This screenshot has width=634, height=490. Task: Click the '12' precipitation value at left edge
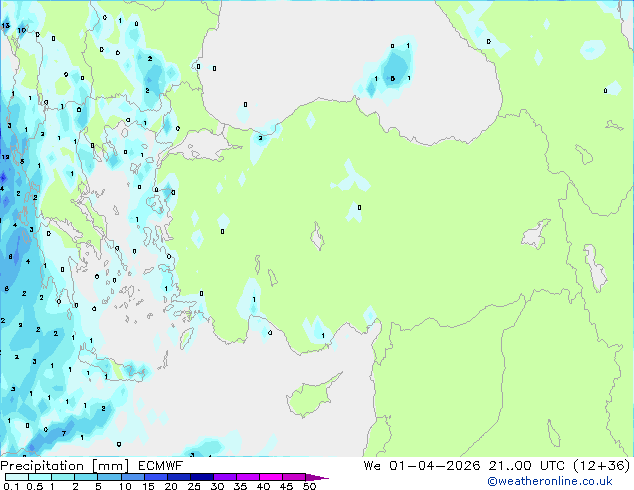(x=5, y=157)
